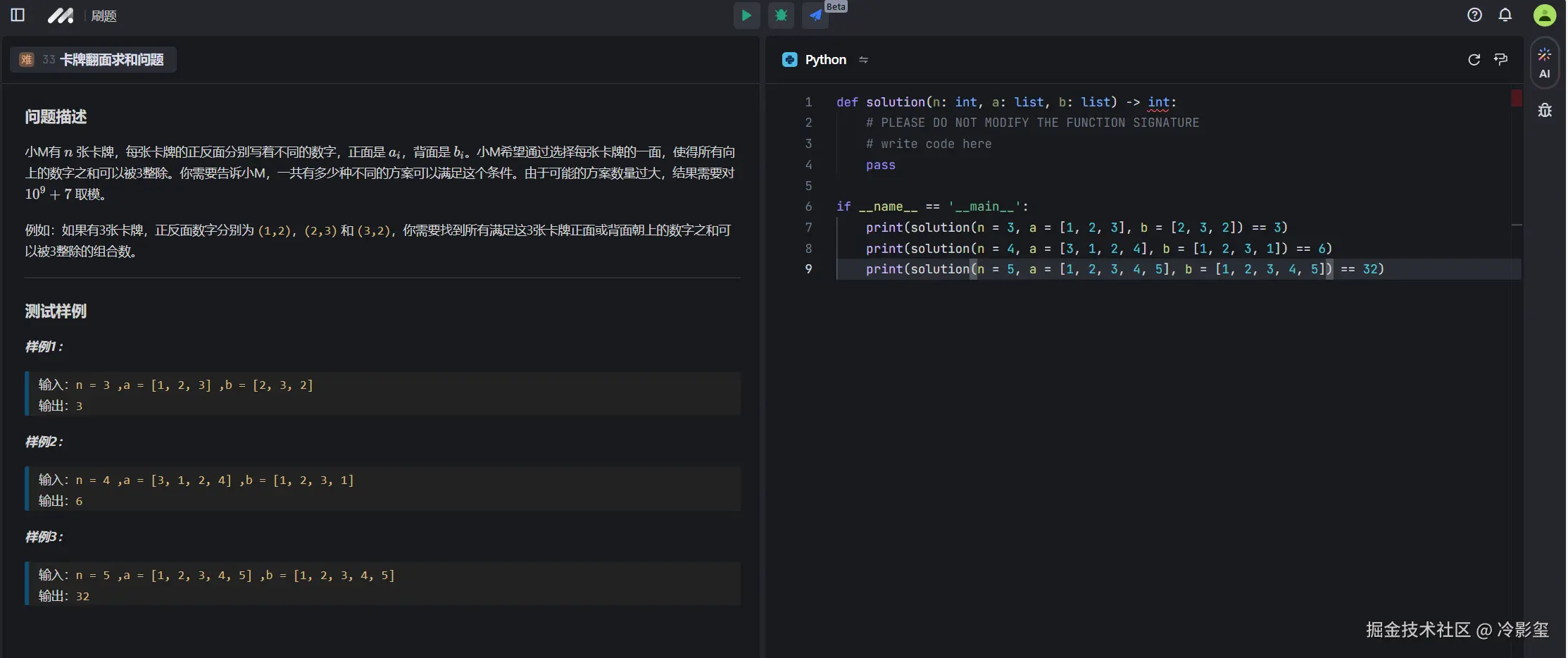Start debugging with the green bug icon
1568x658 pixels.
(x=781, y=15)
